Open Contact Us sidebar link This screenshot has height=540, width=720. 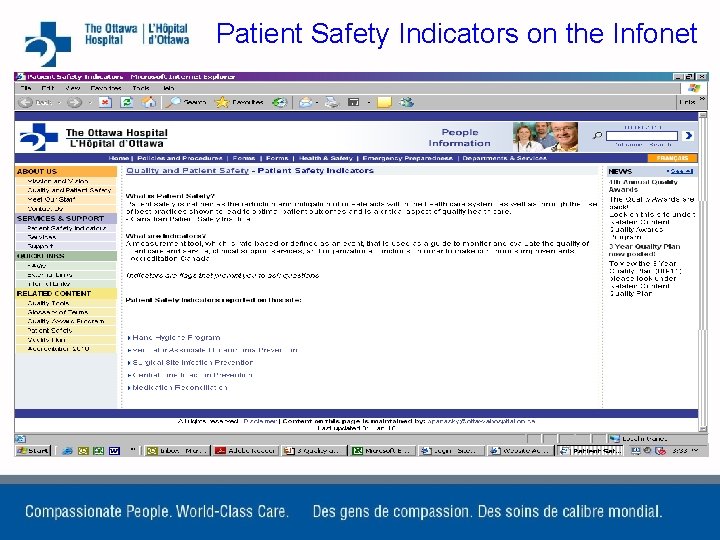point(45,208)
